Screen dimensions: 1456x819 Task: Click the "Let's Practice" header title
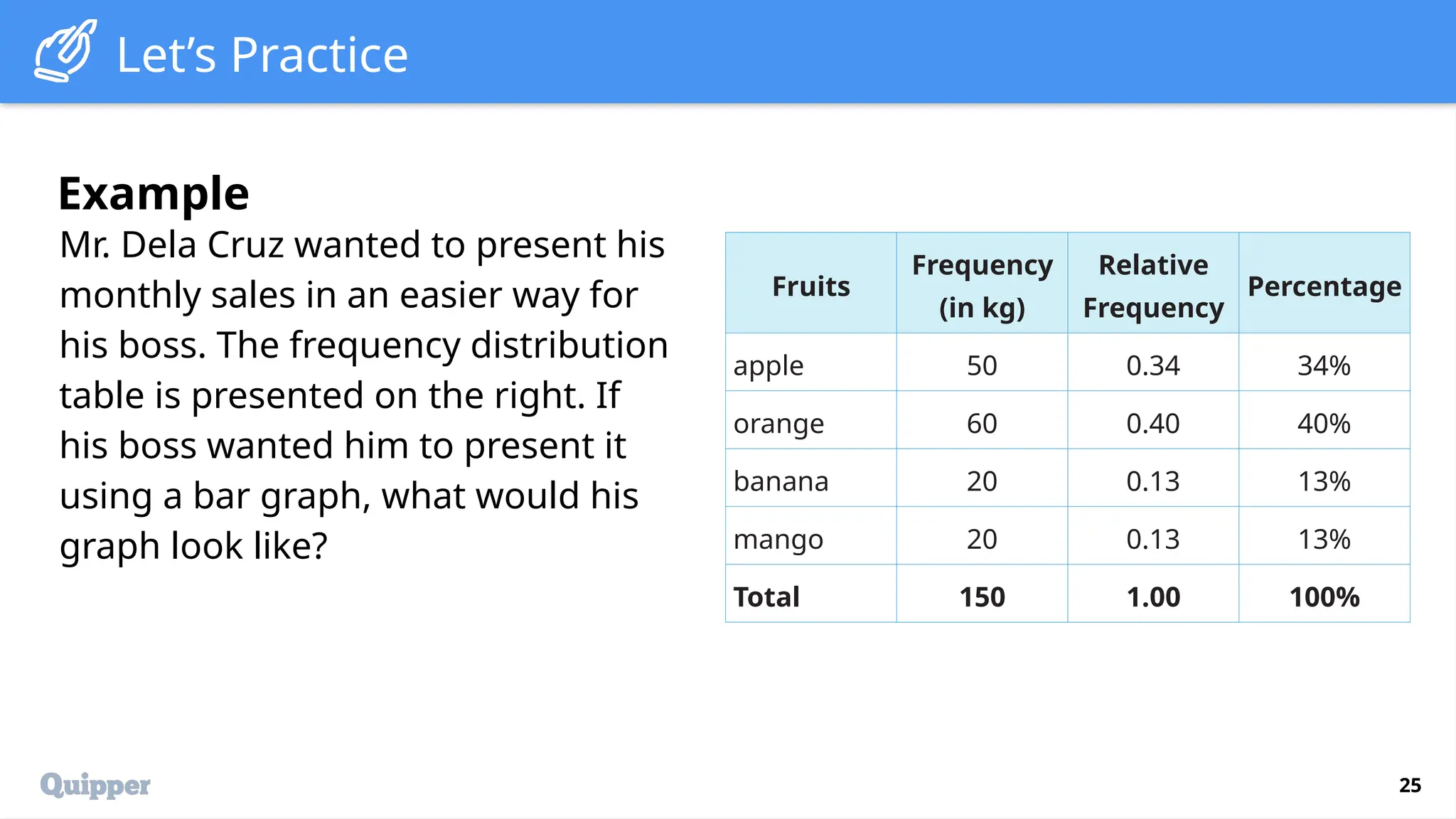pos(262,55)
